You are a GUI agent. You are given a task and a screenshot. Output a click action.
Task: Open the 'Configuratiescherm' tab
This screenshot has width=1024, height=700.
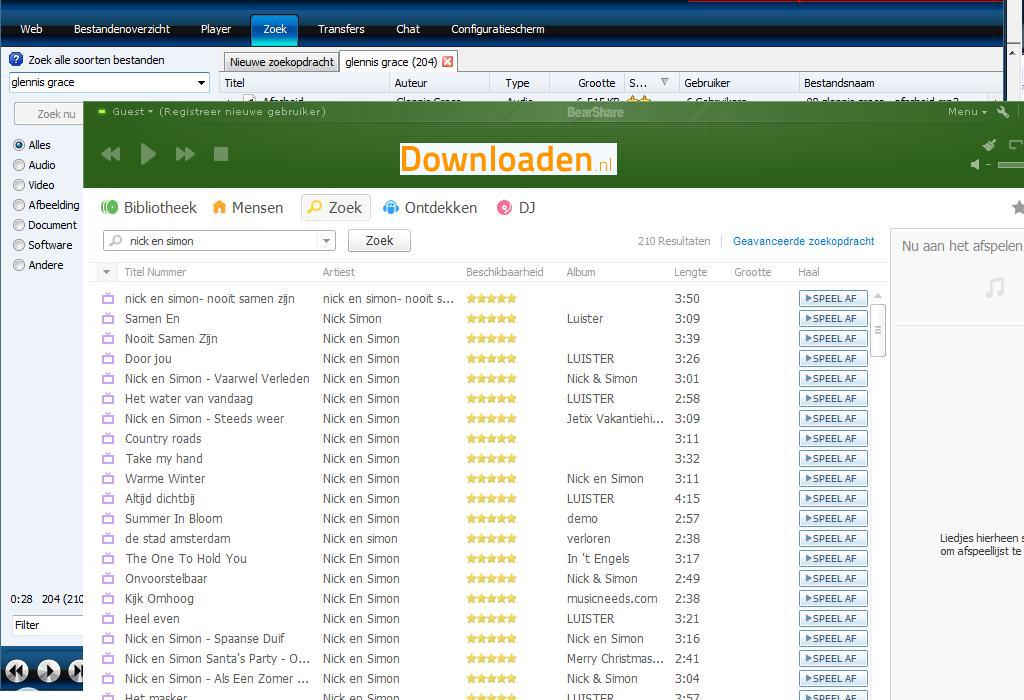coord(498,29)
